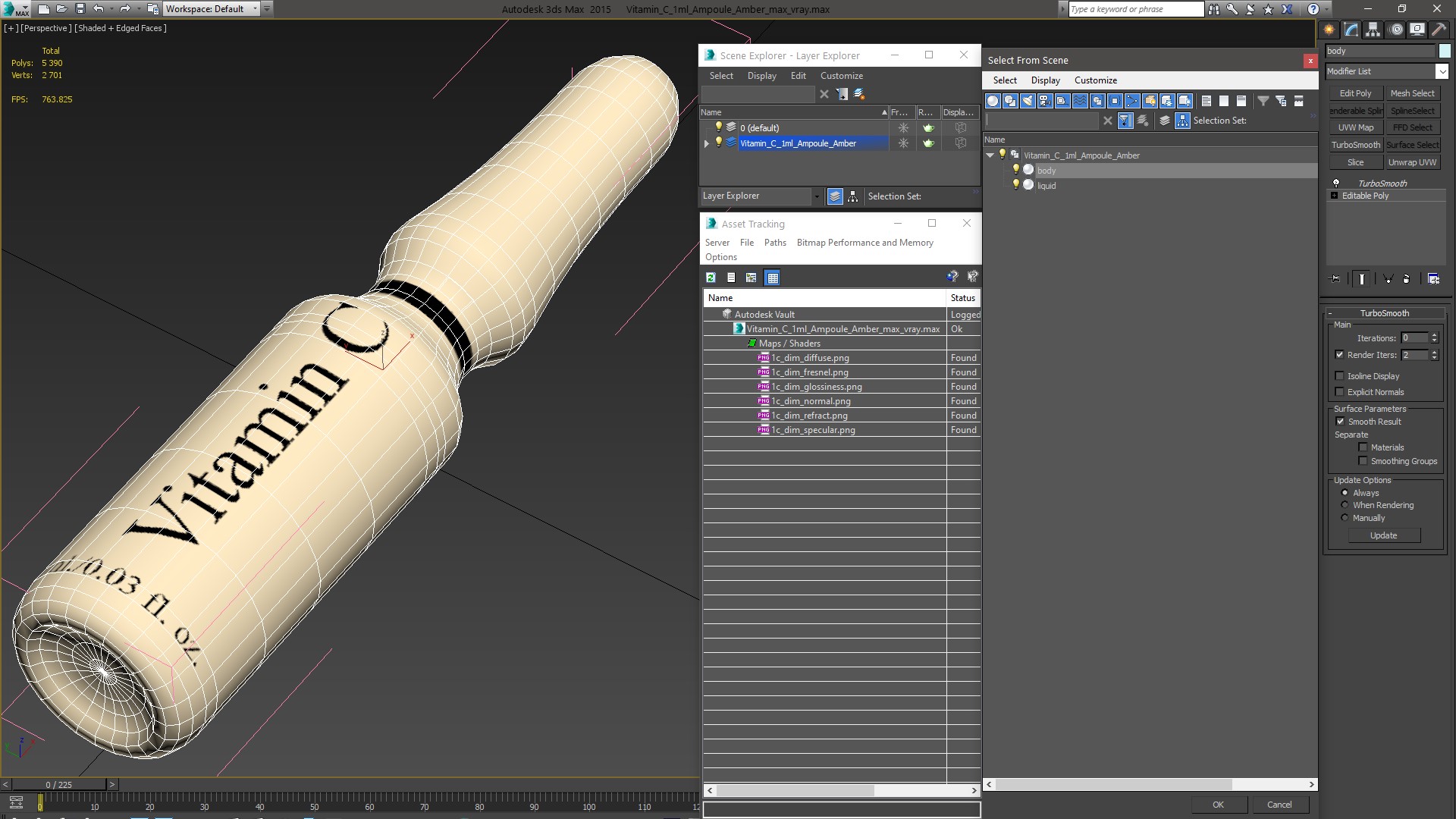Enable Separate by Smoothing Groups checkbox
This screenshot has height=819, width=1456.
point(1363,461)
